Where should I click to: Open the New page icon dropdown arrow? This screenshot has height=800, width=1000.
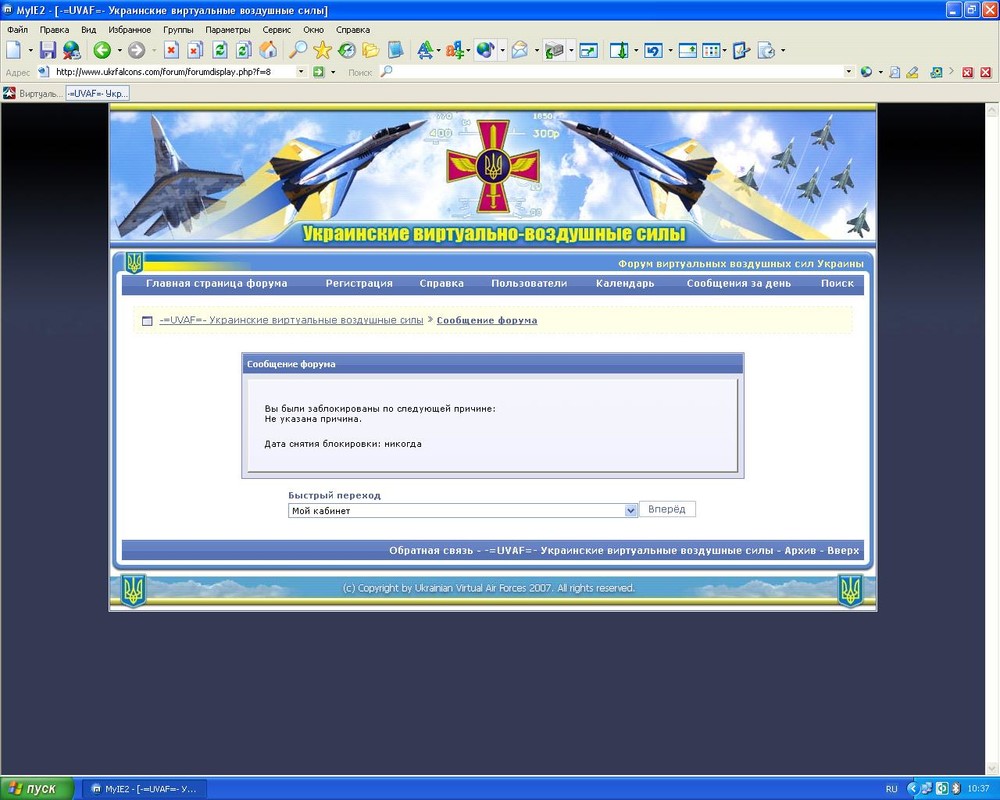30,50
